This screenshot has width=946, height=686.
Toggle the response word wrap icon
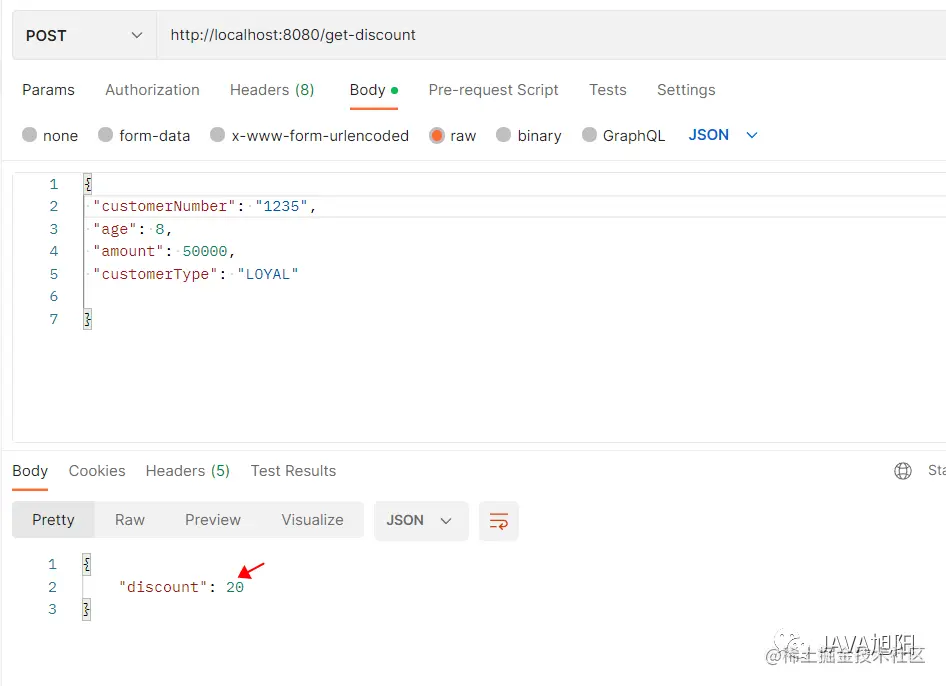[499, 521]
